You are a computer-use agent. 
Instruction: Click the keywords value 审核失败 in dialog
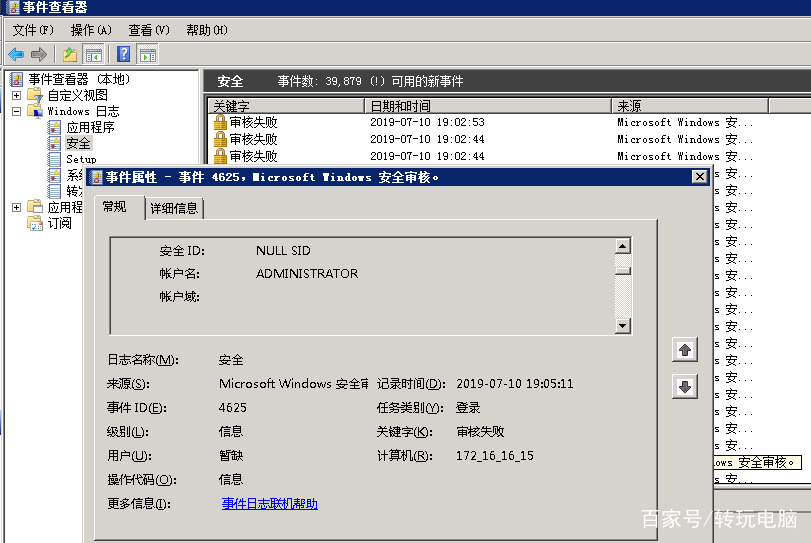tap(480, 432)
